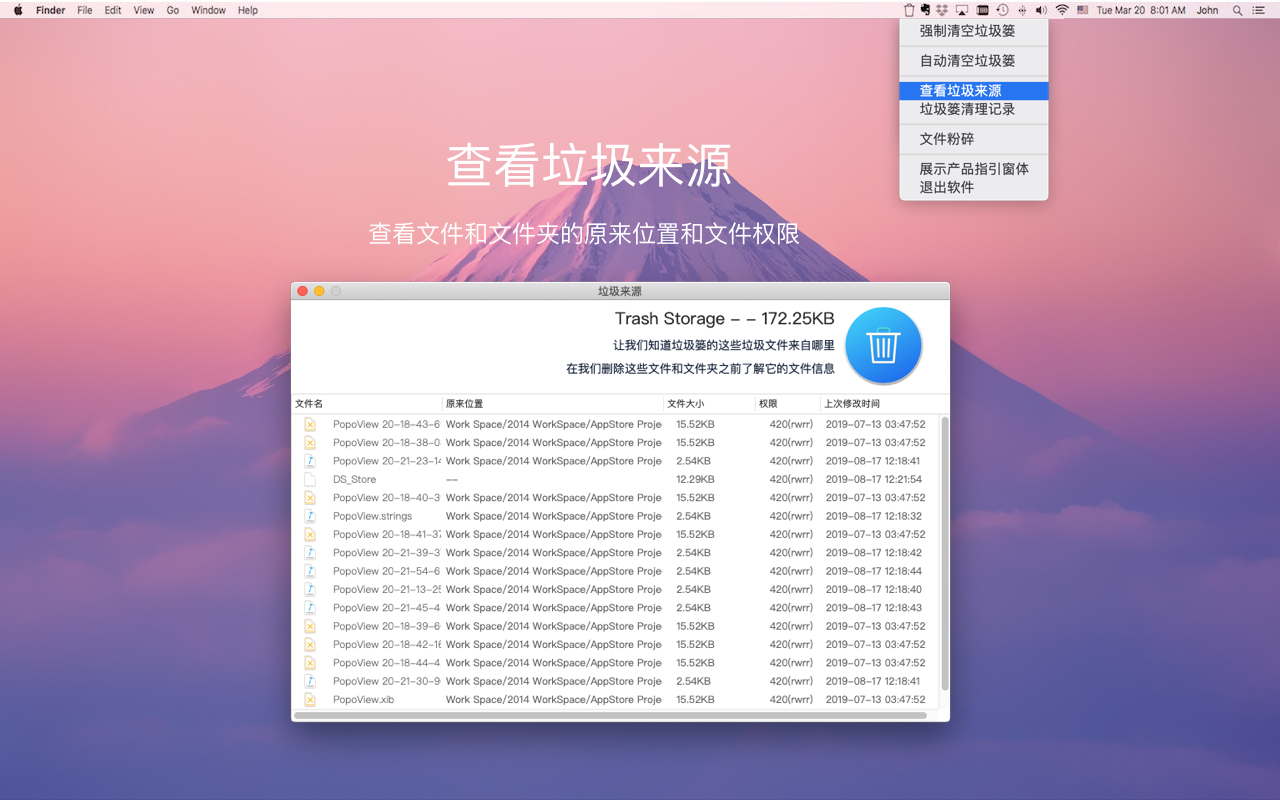This screenshot has height=800, width=1280.
Task: Open the Evernote elephant menu bar icon
Action: [x=925, y=9]
